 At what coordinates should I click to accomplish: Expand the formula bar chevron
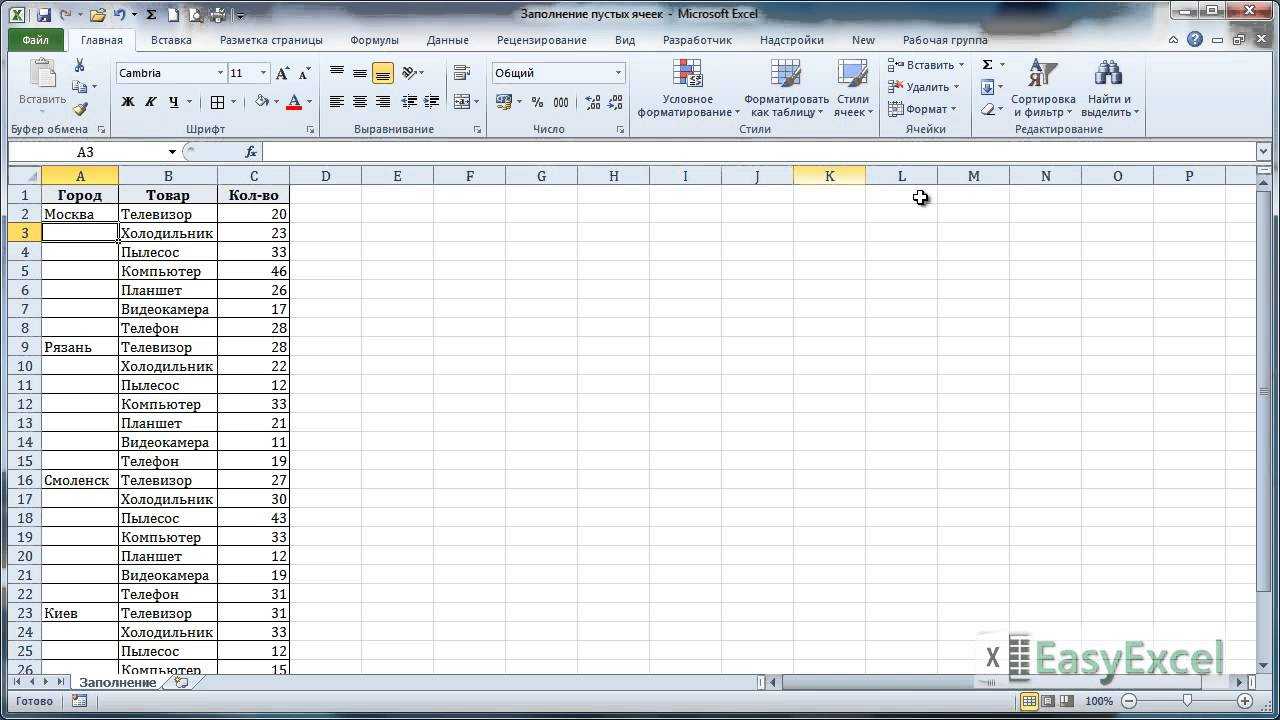[x=1263, y=152]
